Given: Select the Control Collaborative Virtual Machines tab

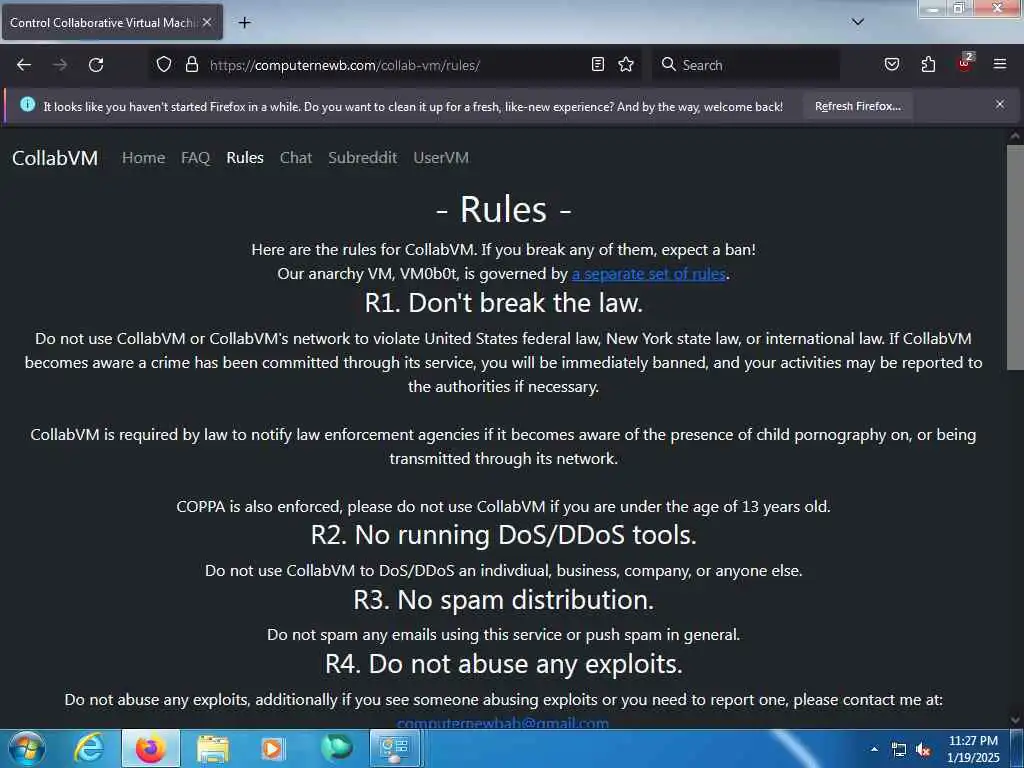Looking at the screenshot, I should coord(112,22).
